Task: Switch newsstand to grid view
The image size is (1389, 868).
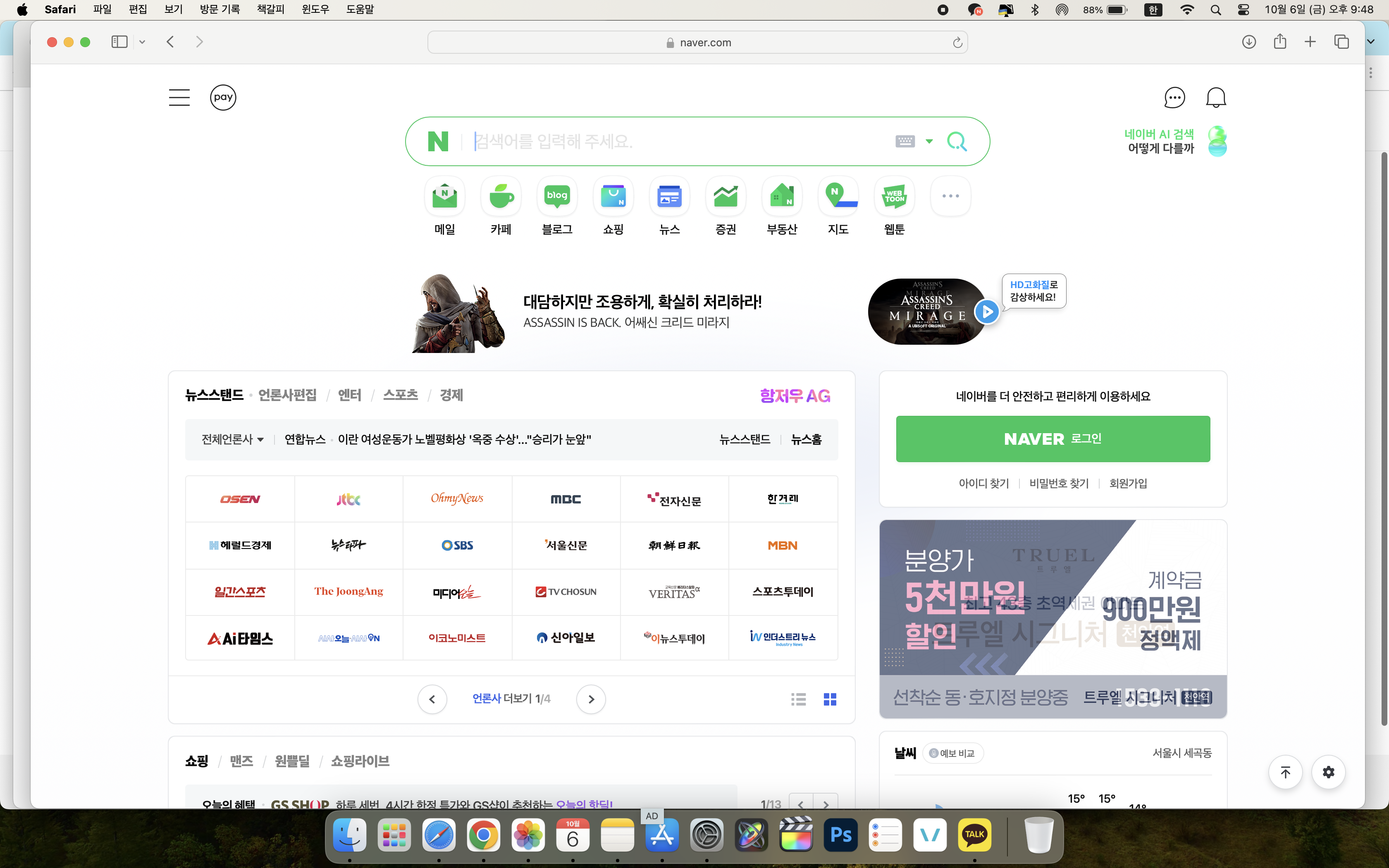Action: (x=830, y=699)
